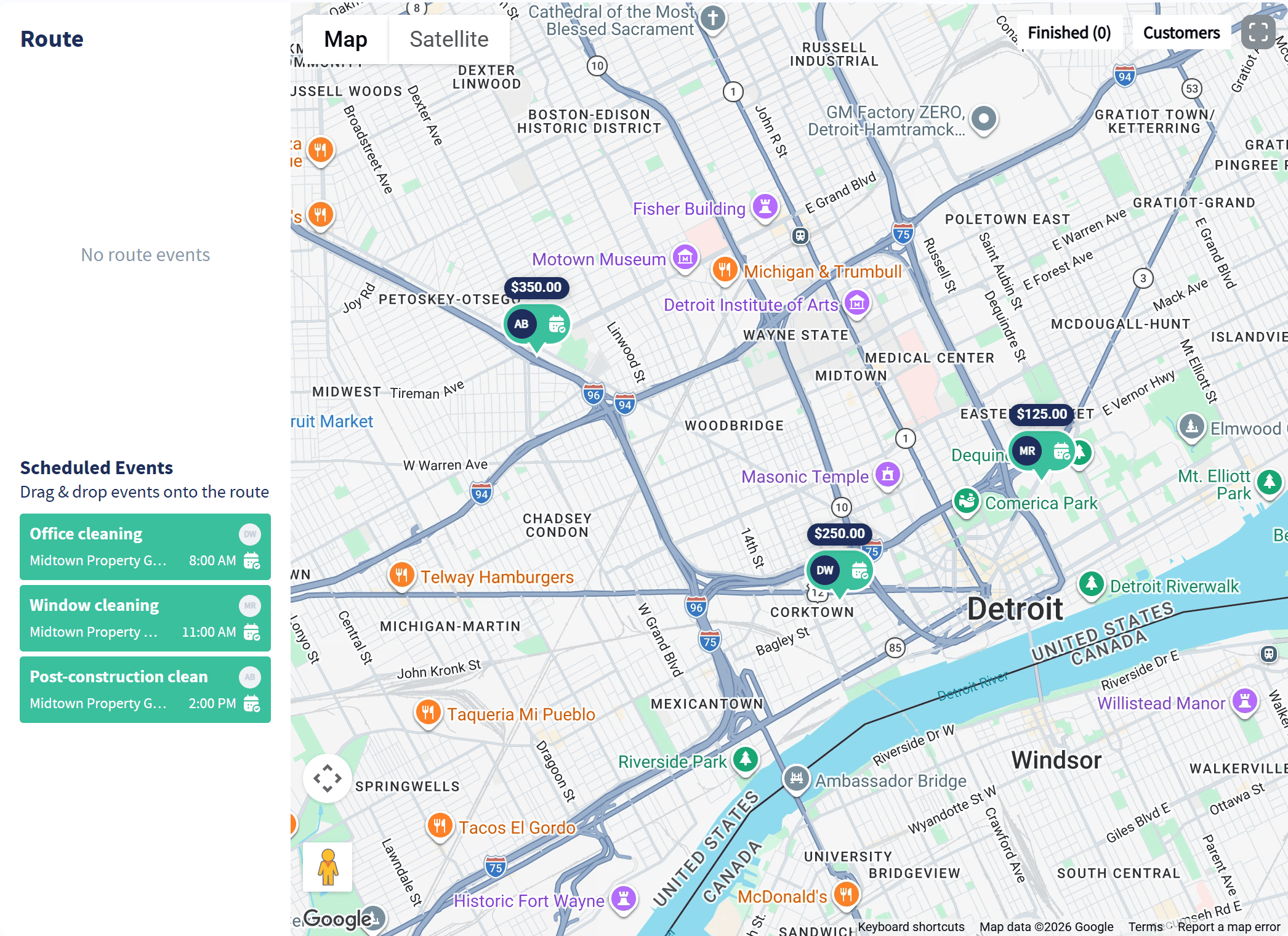The image size is (1288, 936).
Task: Click the Historic Fort Wayne pin
Action: (x=624, y=898)
